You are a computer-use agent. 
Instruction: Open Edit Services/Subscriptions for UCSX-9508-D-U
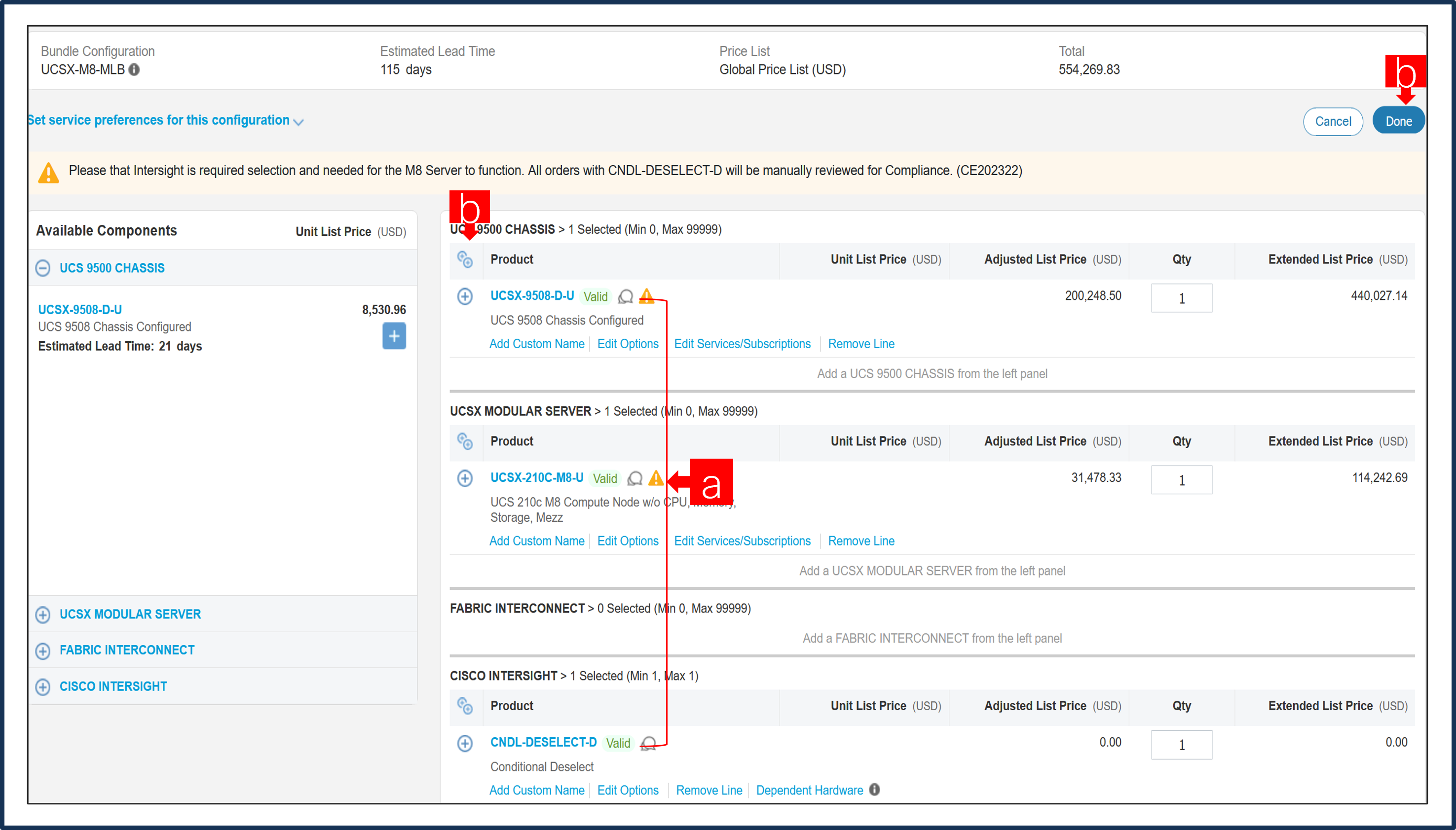pyautogui.click(x=742, y=343)
